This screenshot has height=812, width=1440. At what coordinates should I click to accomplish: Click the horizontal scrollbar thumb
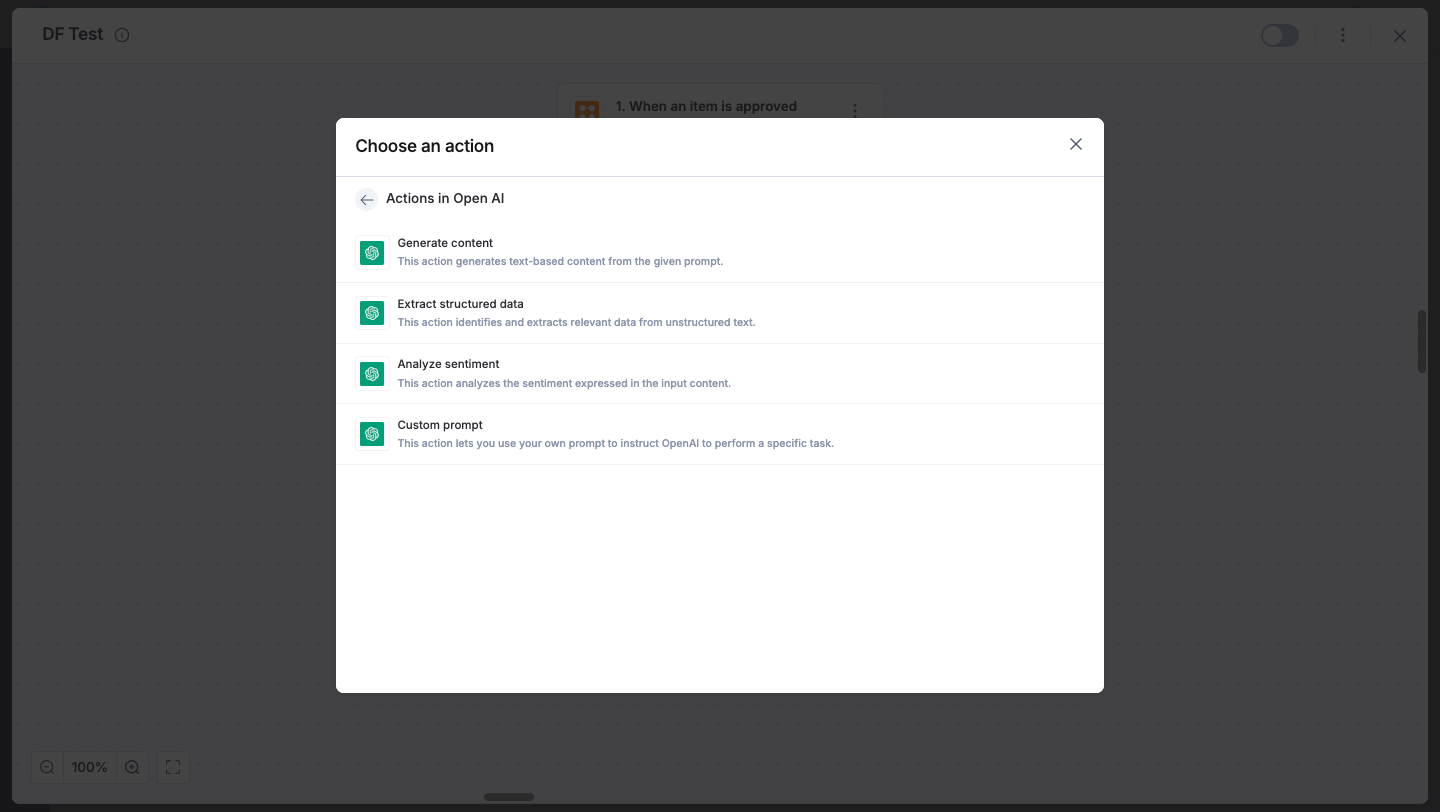click(509, 797)
